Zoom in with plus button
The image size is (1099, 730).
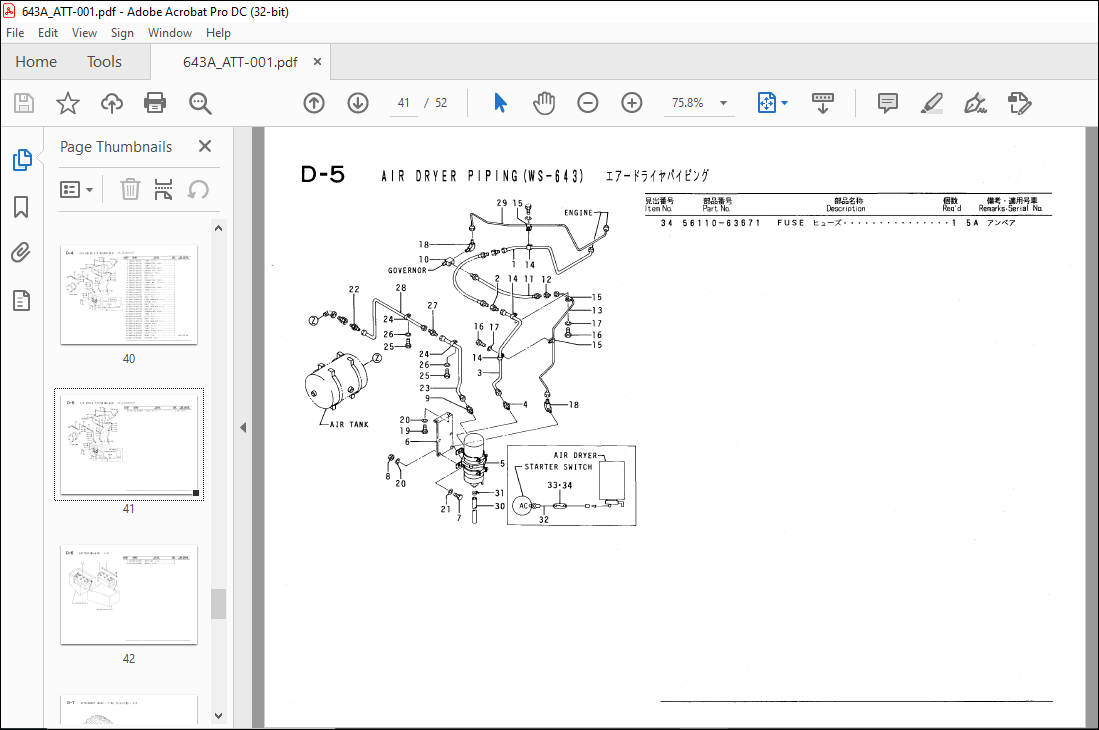[632, 103]
